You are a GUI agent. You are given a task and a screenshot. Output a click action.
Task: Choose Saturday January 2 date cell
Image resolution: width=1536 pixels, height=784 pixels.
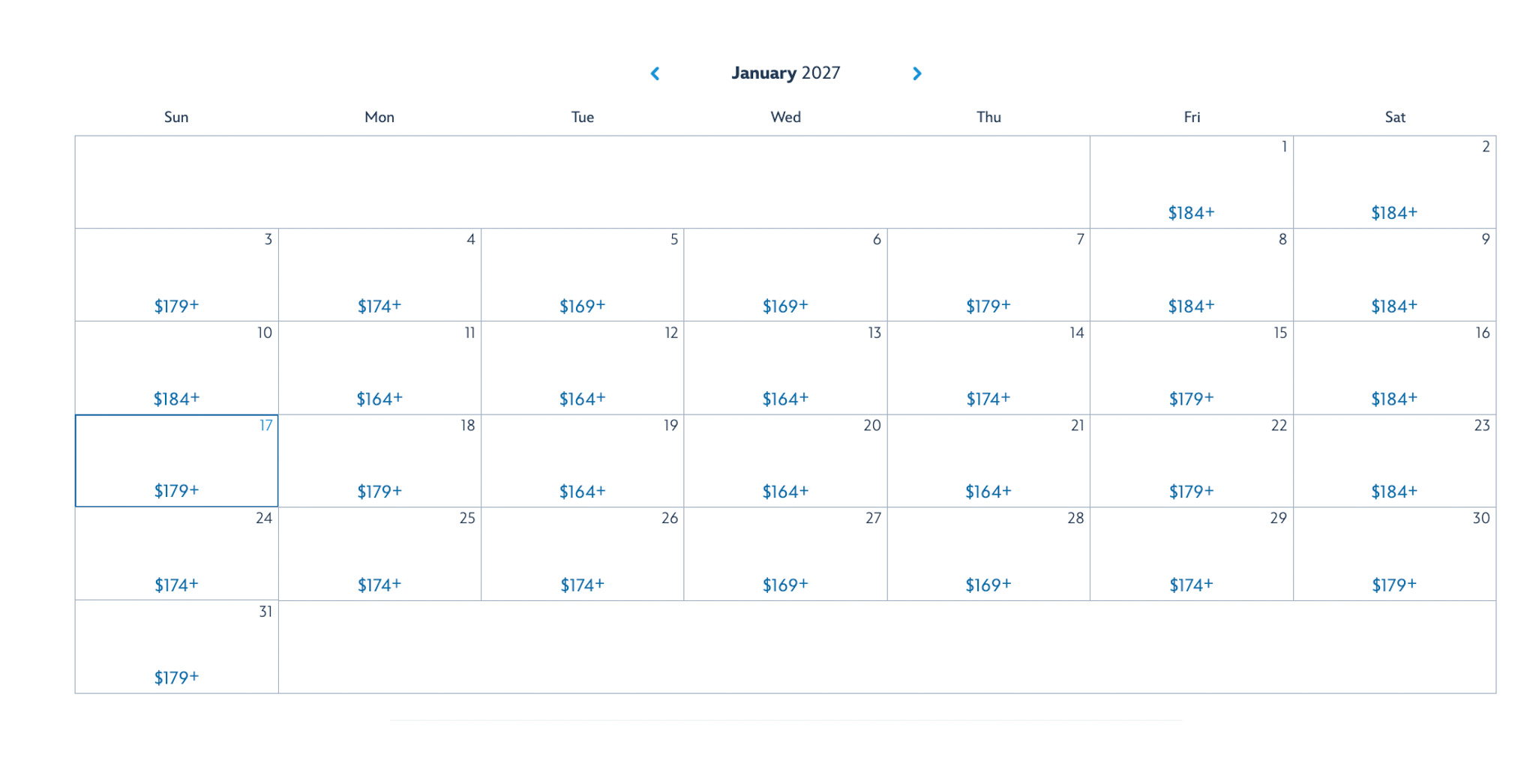tap(1394, 182)
